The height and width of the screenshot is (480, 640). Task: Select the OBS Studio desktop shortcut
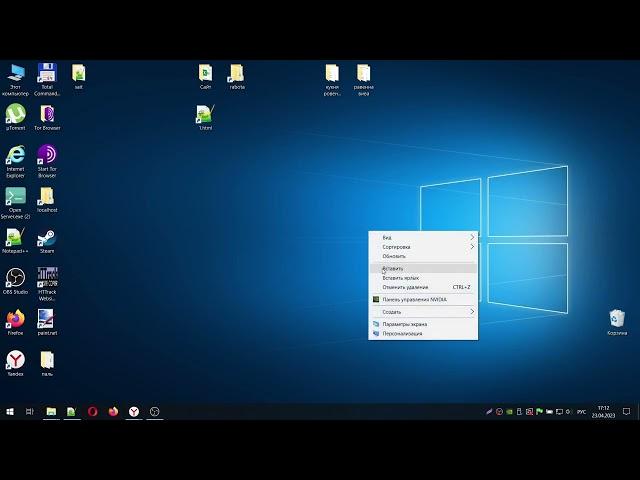pos(16,282)
